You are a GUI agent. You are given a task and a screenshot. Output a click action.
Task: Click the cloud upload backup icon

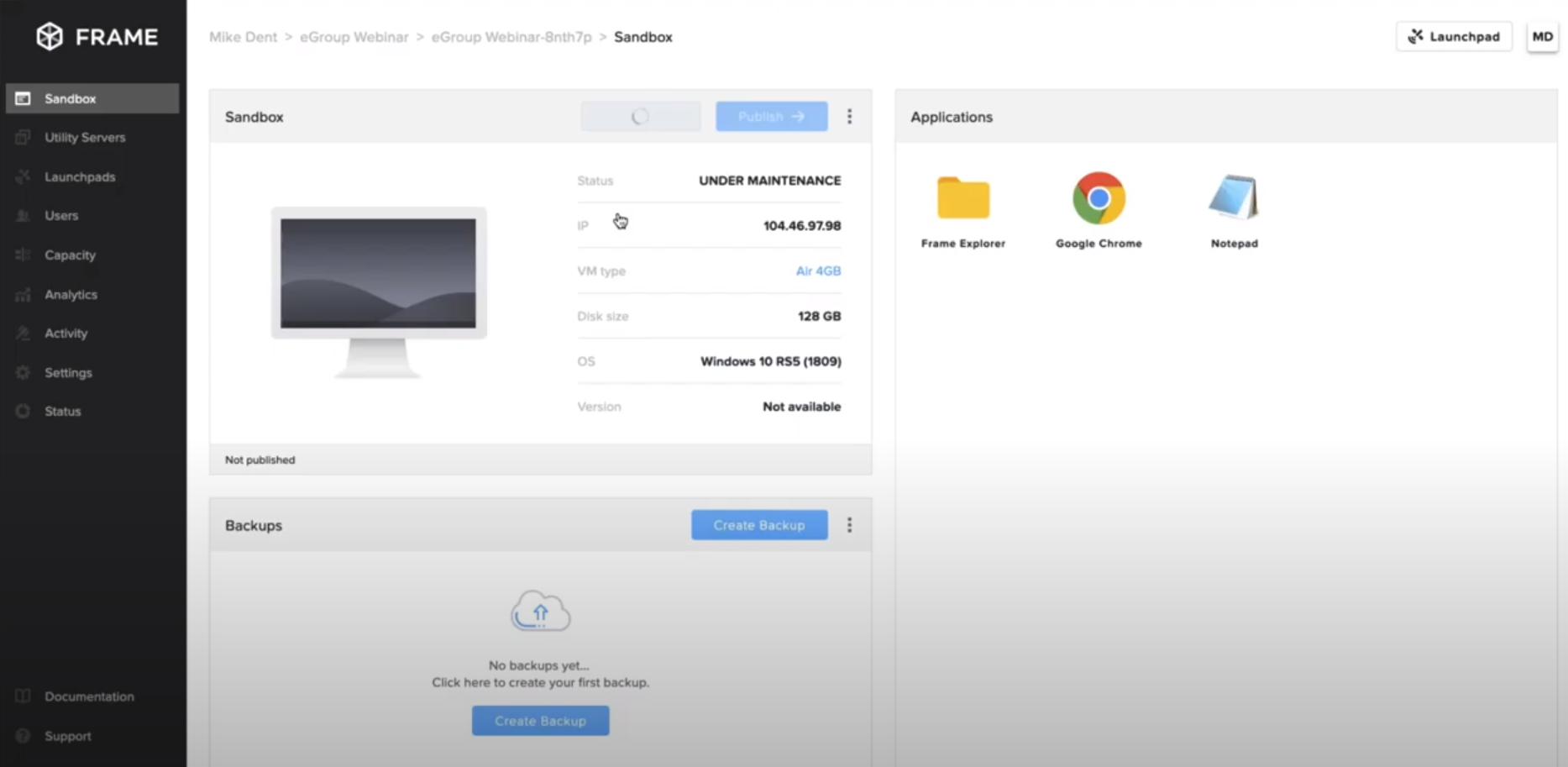(x=540, y=611)
